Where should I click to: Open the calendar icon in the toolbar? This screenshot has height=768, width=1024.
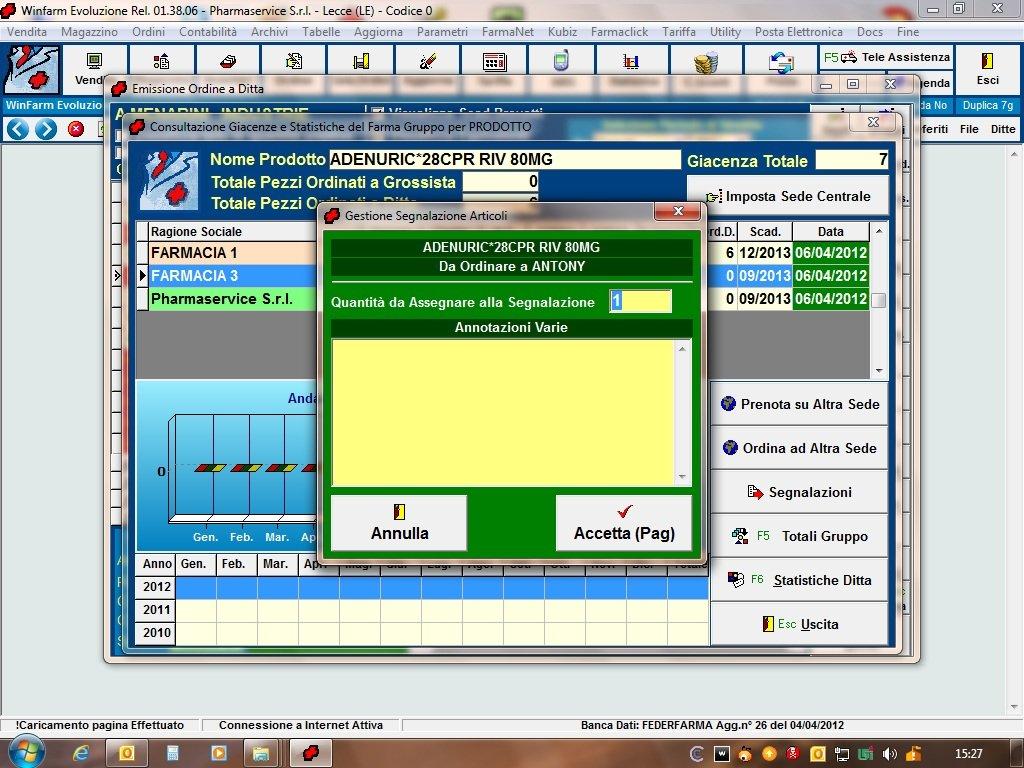coord(494,62)
